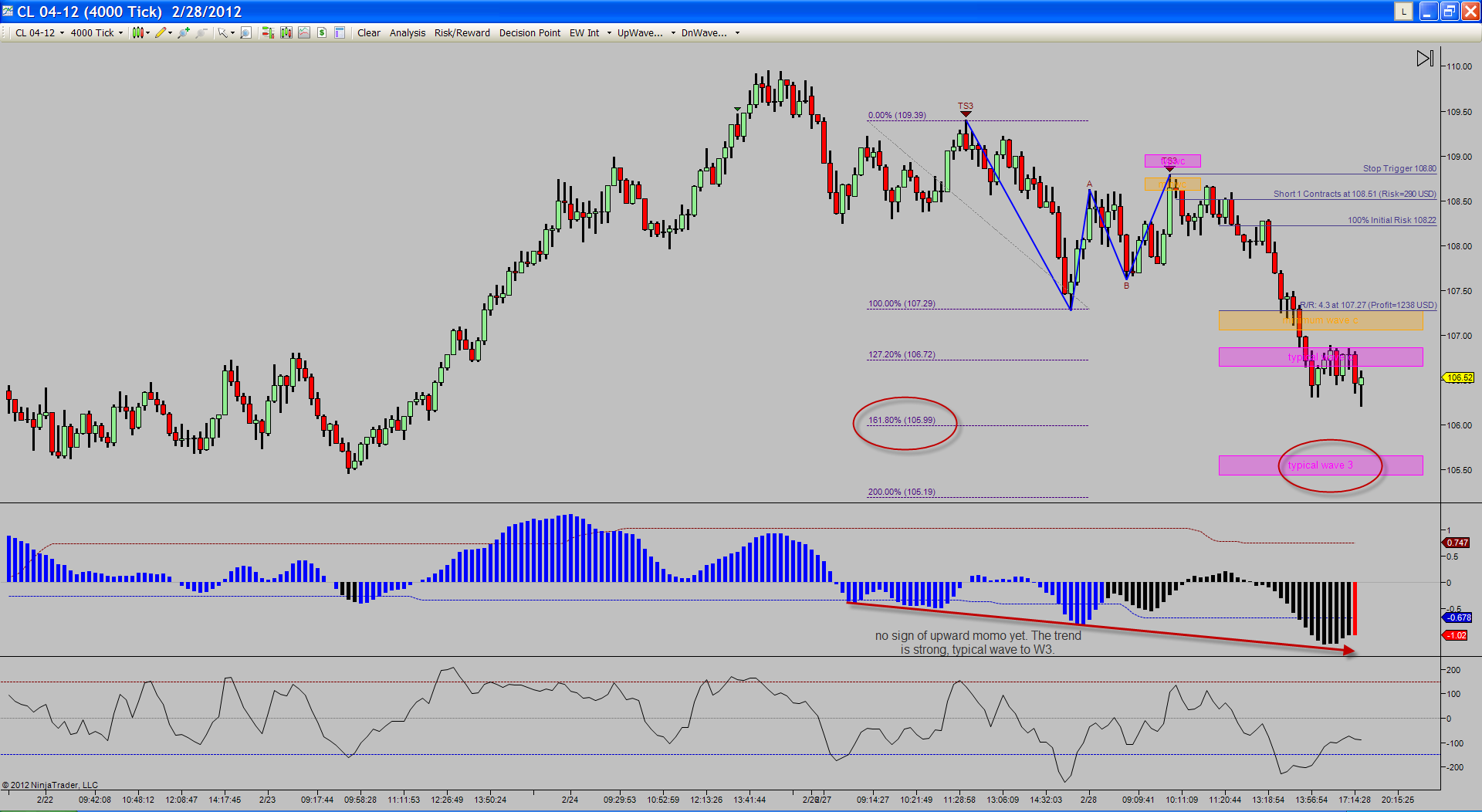This screenshot has height=812, width=1482.
Task: Open the data box magnifier icon
Action: point(245,32)
